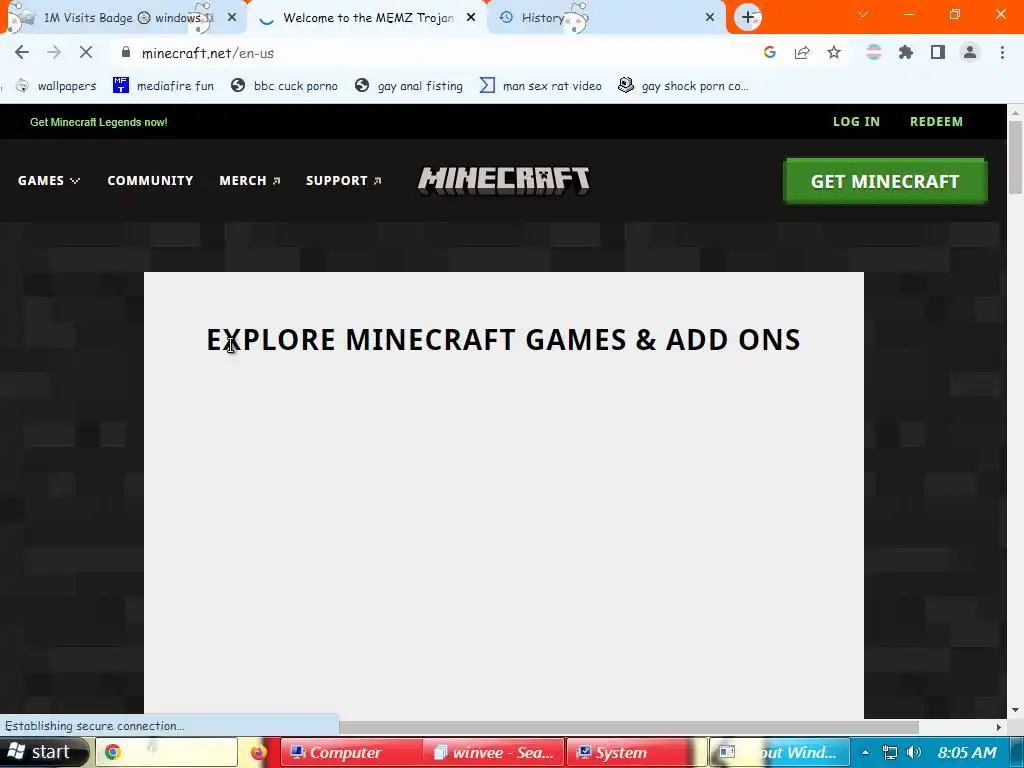This screenshot has width=1024, height=768.
Task: Click the horizontal scrollbar at bottom
Action: coord(629,727)
